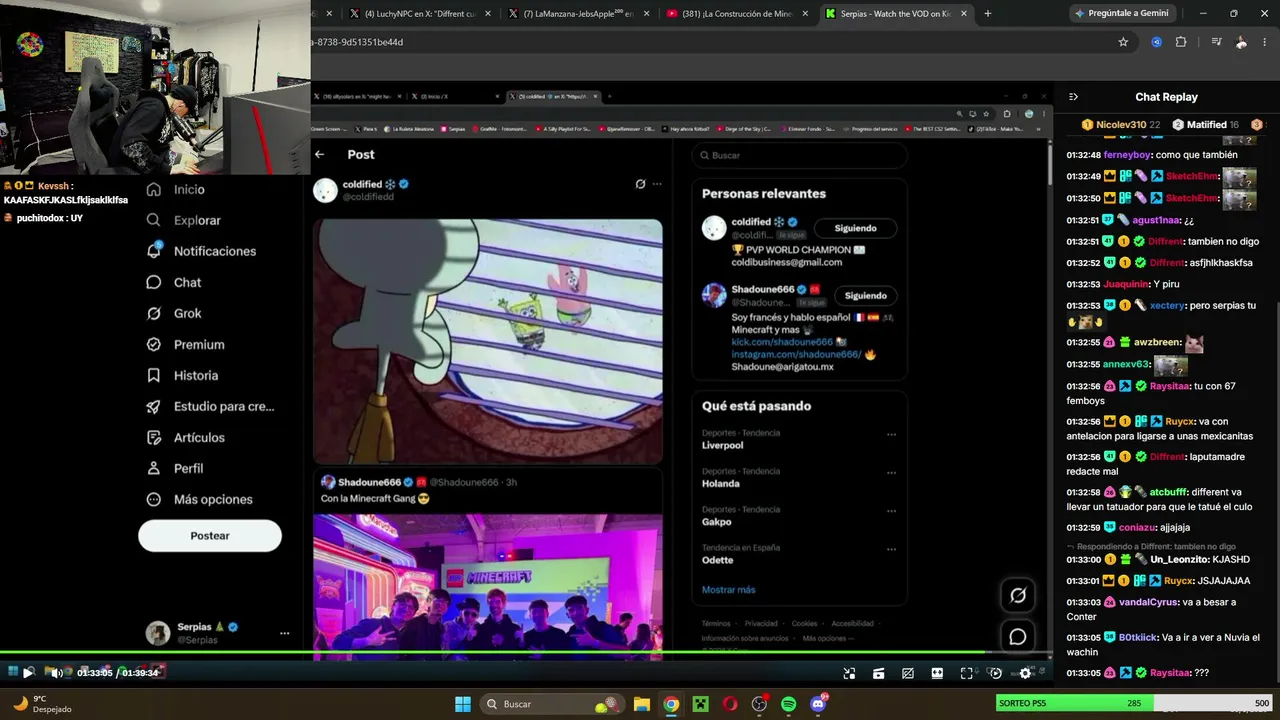Click the Windows taskbar Buscar search box

point(550,704)
